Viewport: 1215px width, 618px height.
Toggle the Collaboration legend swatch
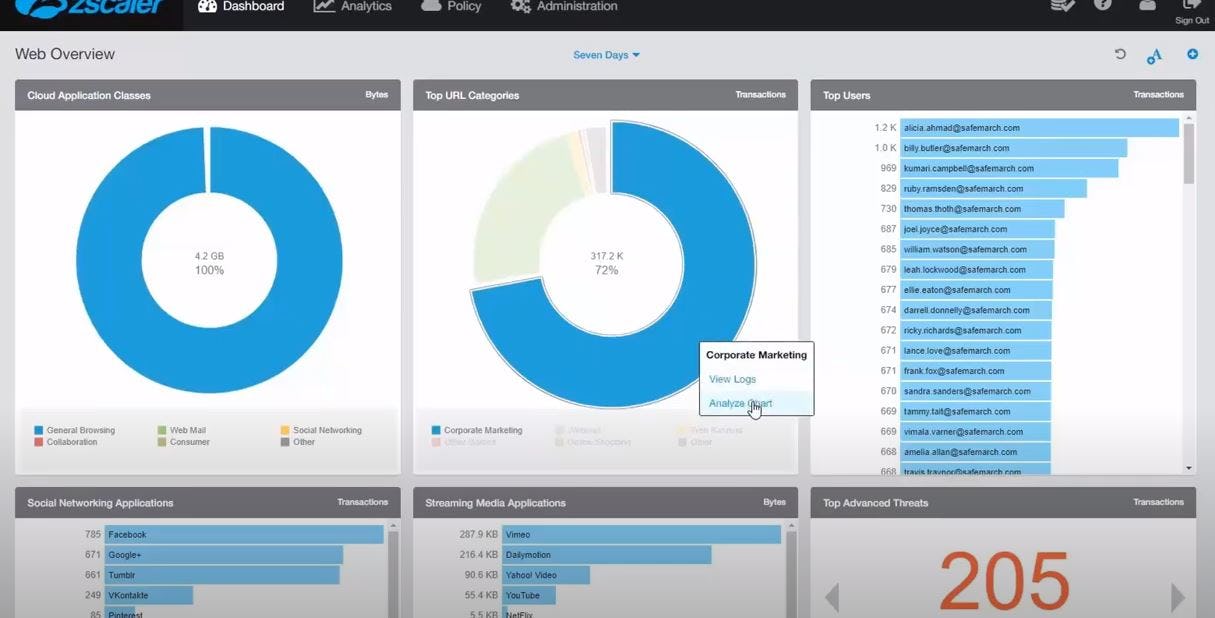[39, 442]
